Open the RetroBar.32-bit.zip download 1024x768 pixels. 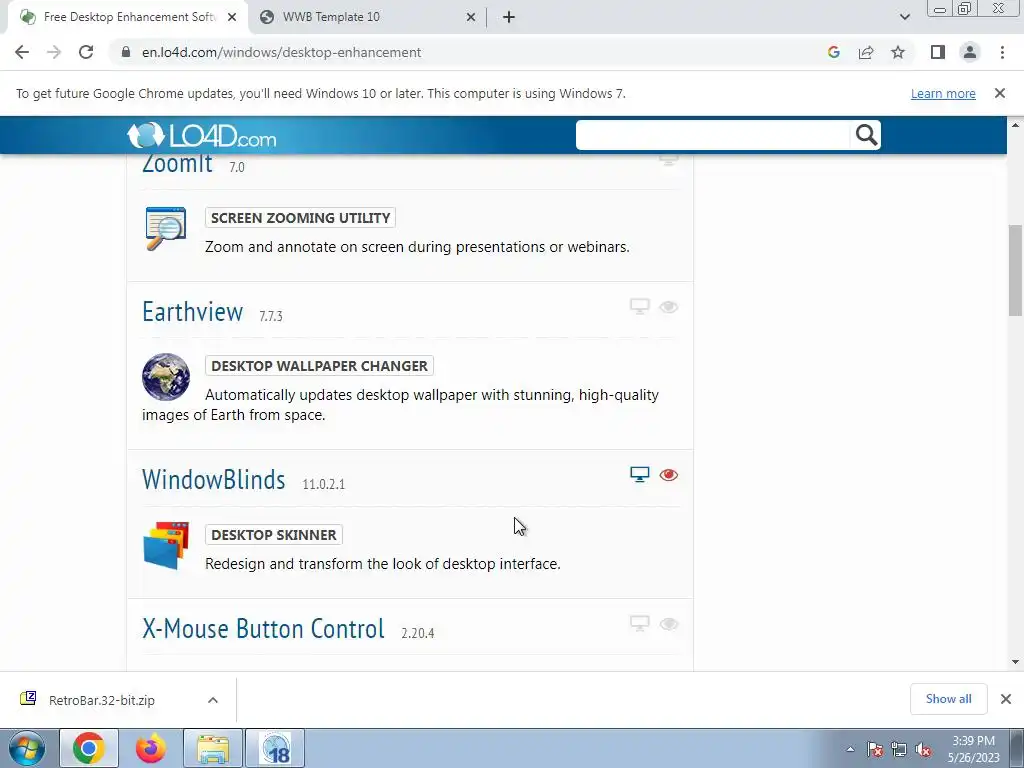101,700
